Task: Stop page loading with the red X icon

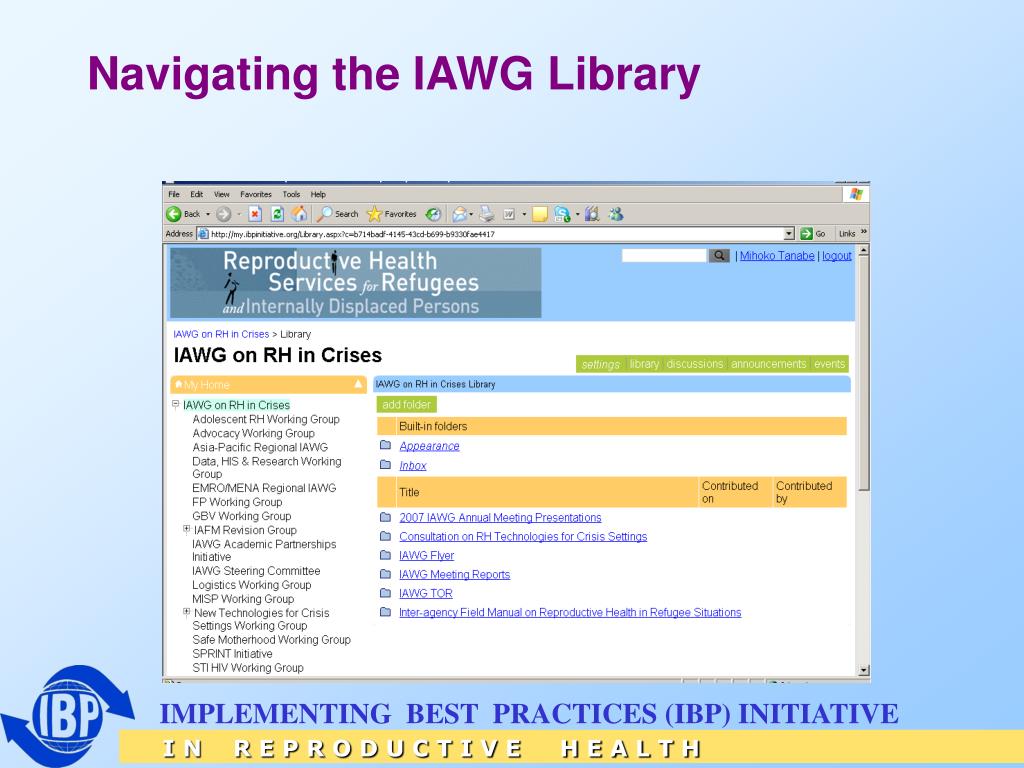Action: [x=255, y=214]
